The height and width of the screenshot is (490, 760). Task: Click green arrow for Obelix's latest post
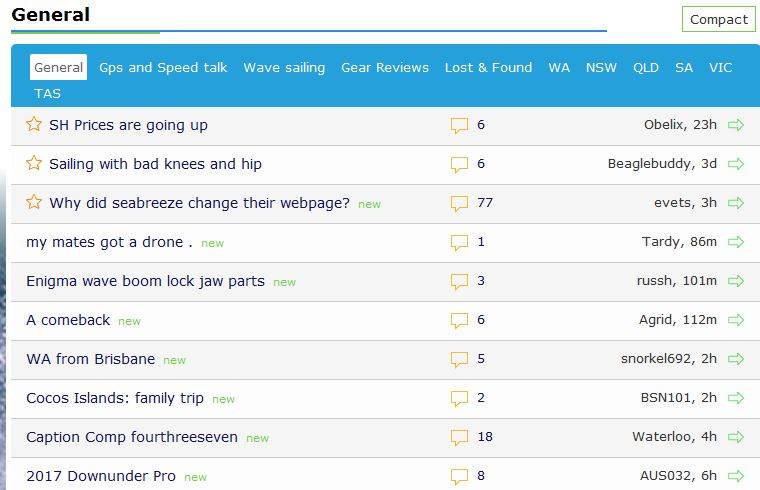(736, 125)
